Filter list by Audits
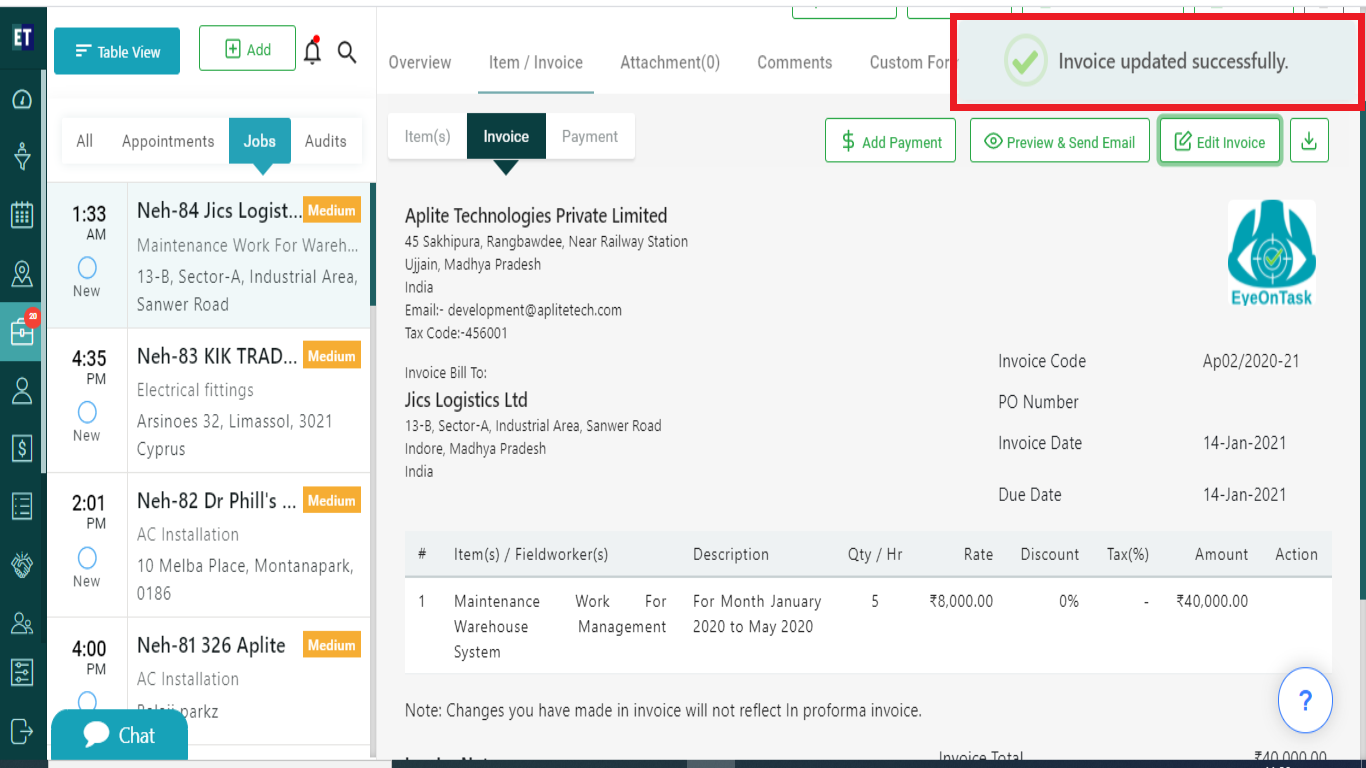Image resolution: width=1366 pixels, height=768 pixels. tap(326, 141)
